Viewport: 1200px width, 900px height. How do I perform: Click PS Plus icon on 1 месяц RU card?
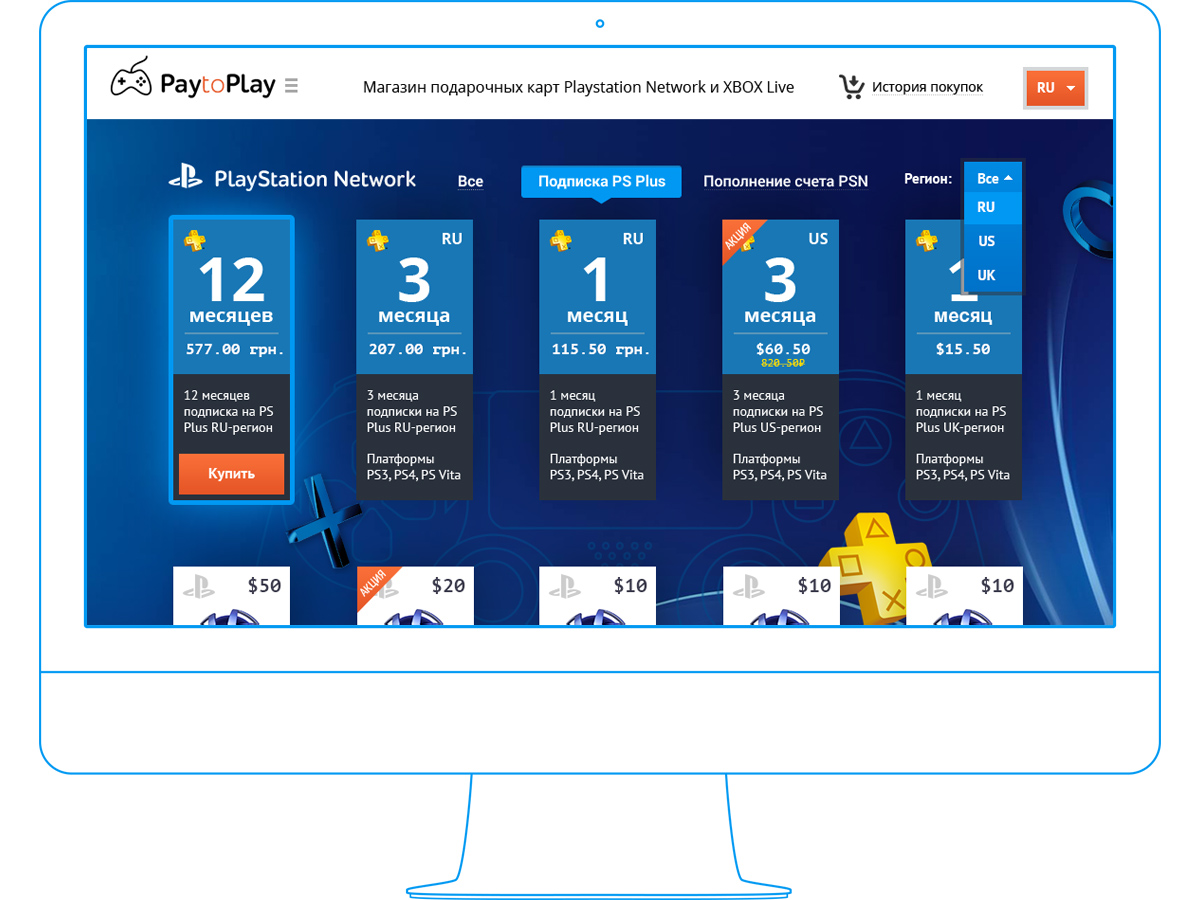[x=560, y=240]
